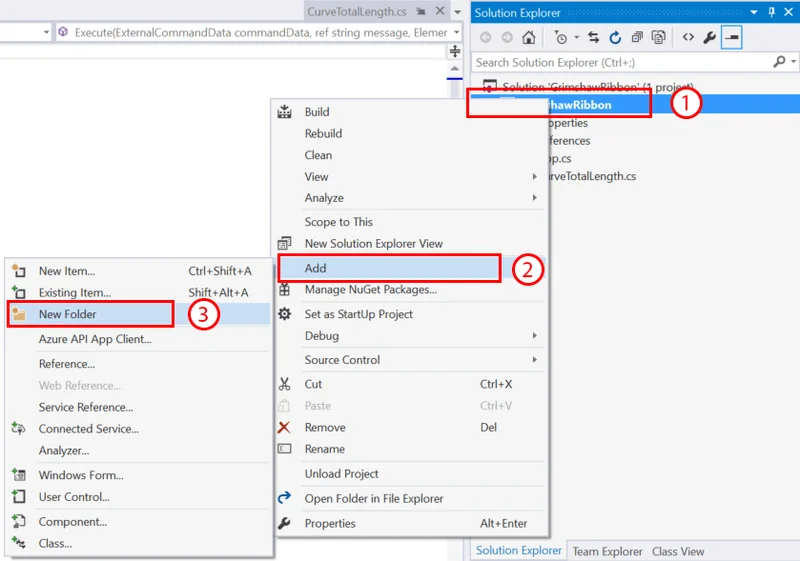Choose Scope to This
This screenshot has height=561, width=800.
point(412,222)
